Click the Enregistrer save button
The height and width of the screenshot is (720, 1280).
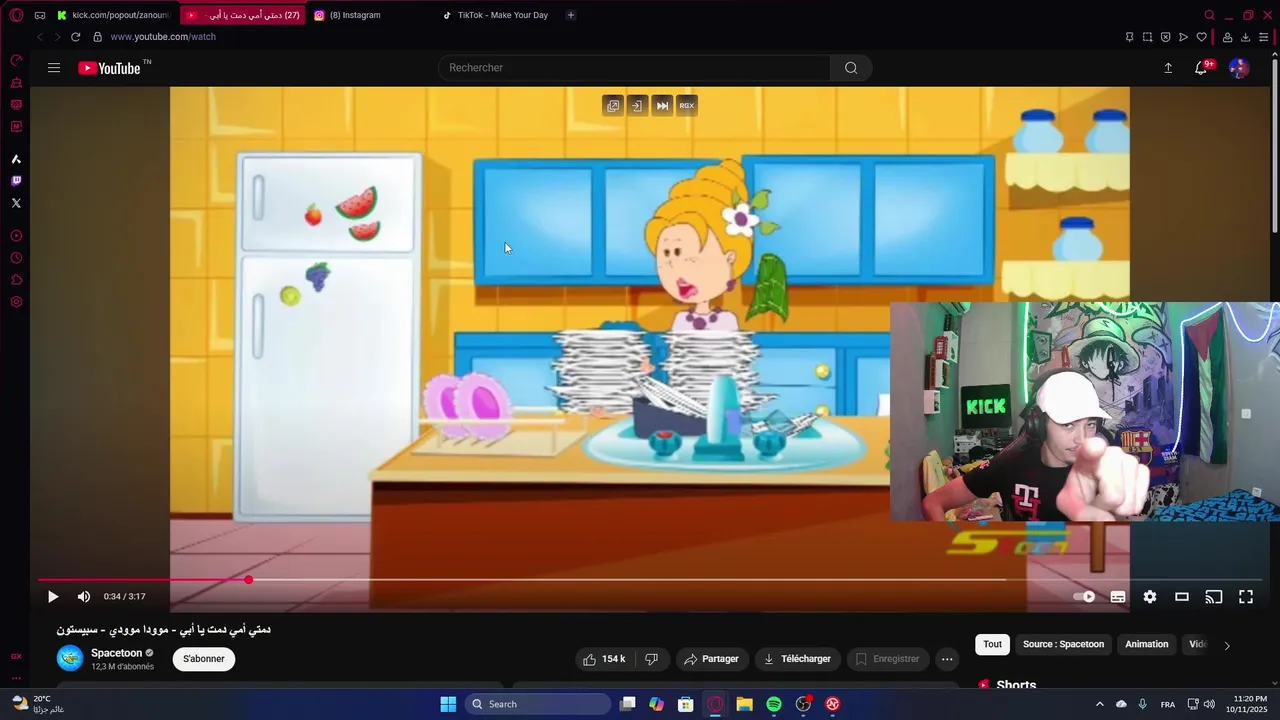click(887, 659)
